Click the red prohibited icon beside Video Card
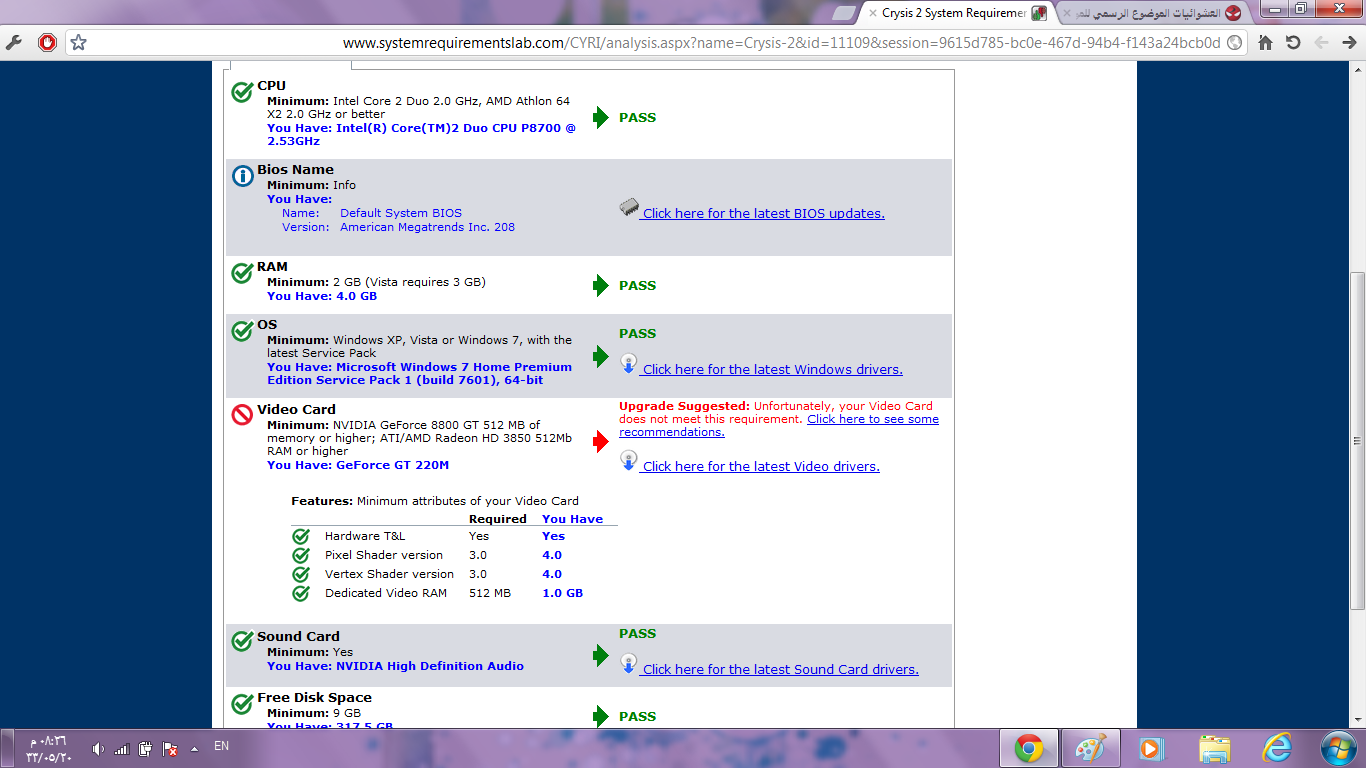Viewport: 1366px width, 768px height. [242, 415]
